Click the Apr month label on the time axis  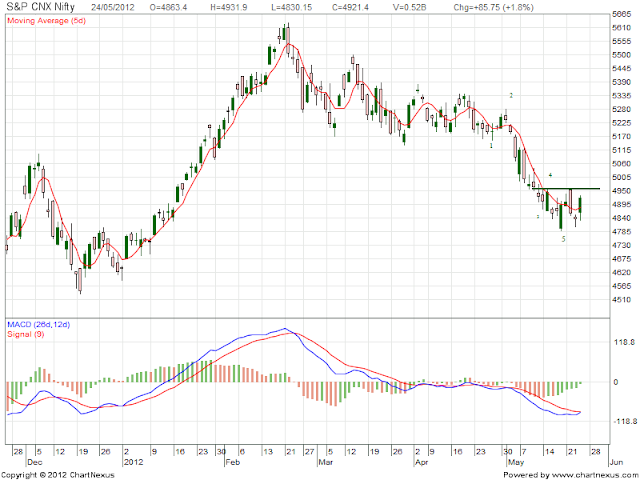pos(421,462)
